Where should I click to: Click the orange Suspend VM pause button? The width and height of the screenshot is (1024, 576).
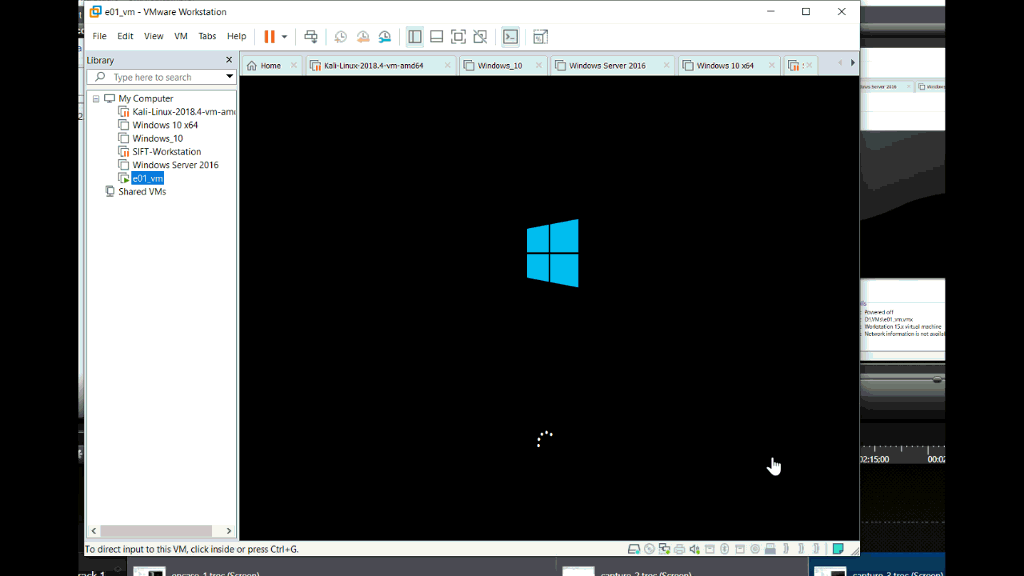click(x=269, y=37)
